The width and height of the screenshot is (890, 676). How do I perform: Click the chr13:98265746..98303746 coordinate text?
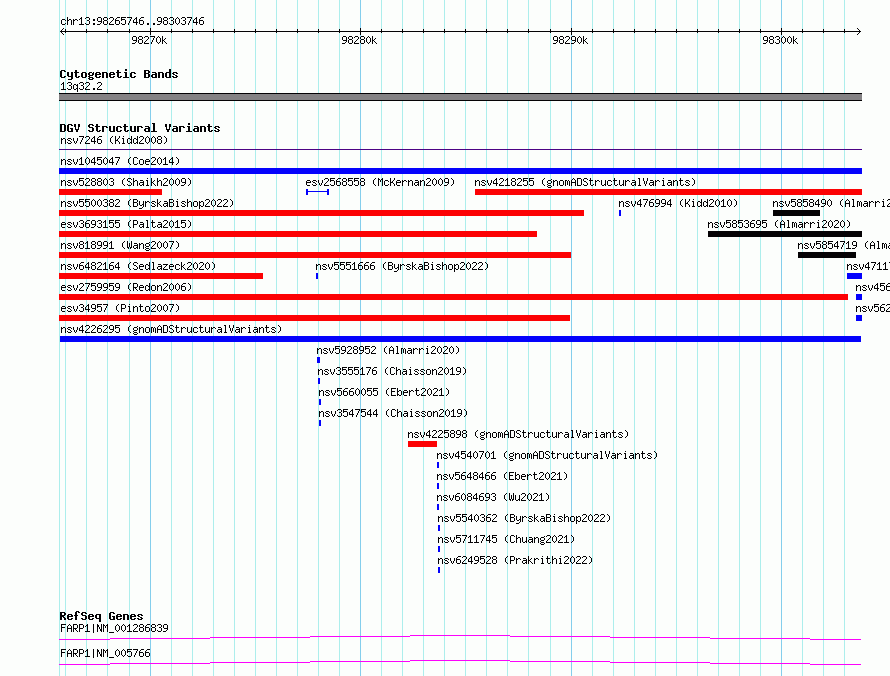pyautogui.click(x=132, y=21)
